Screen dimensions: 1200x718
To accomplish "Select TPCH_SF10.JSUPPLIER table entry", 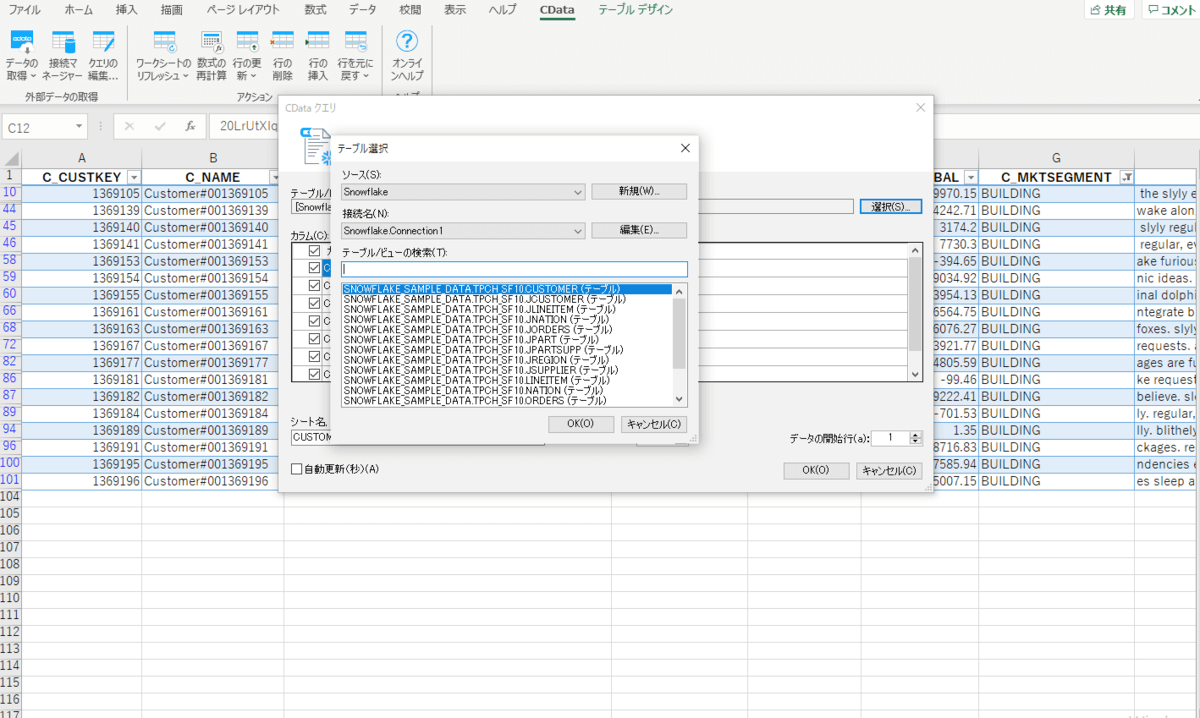I will pos(480,369).
